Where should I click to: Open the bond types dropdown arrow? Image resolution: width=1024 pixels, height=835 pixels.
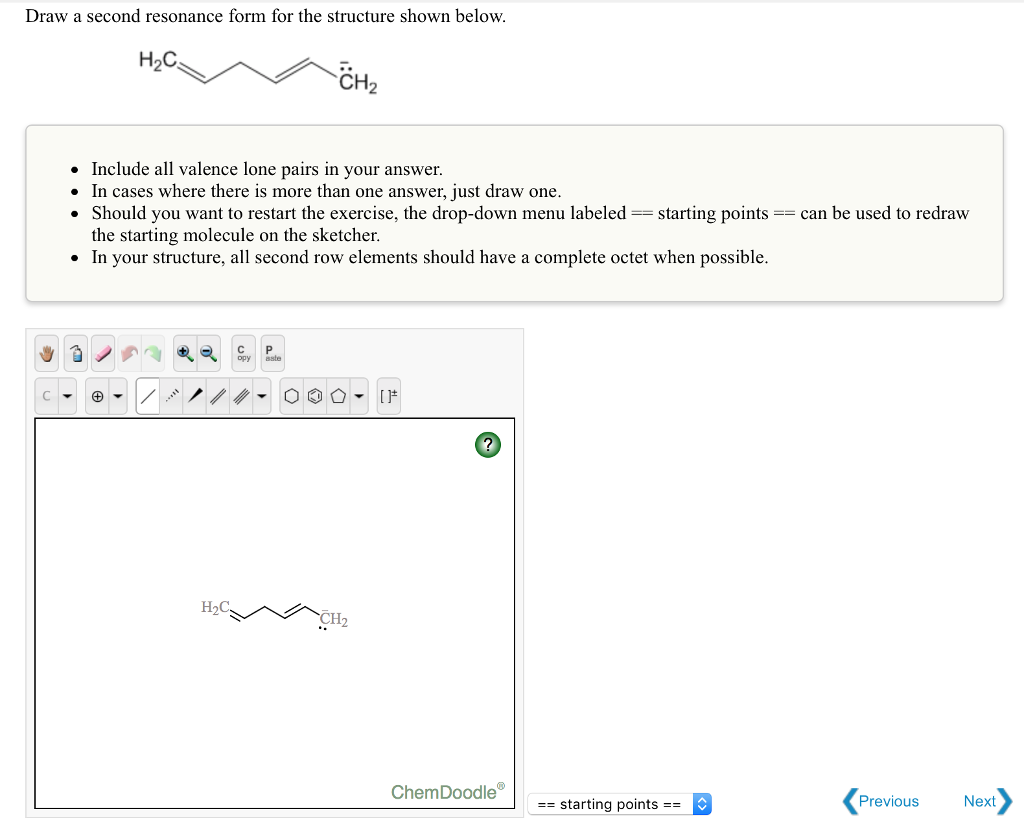pyautogui.click(x=262, y=396)
